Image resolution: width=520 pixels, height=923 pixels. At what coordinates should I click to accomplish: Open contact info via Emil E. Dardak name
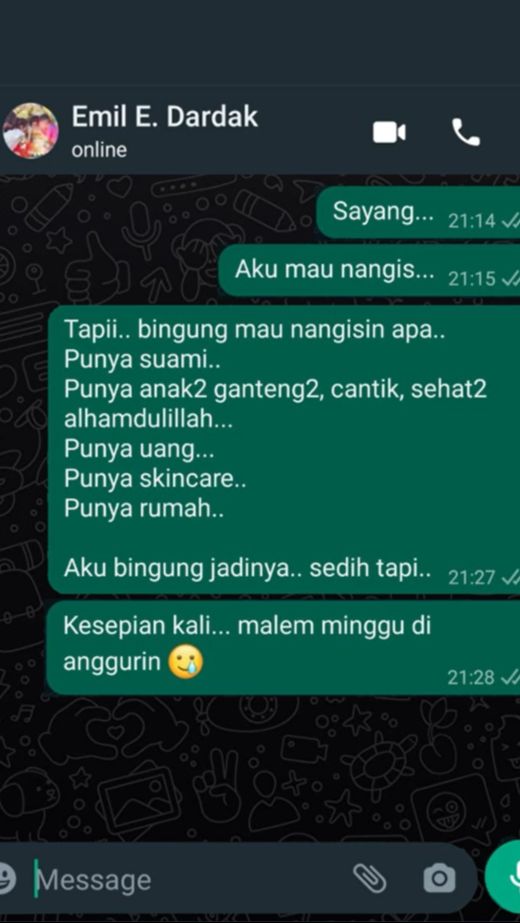(x=164, y=117)
